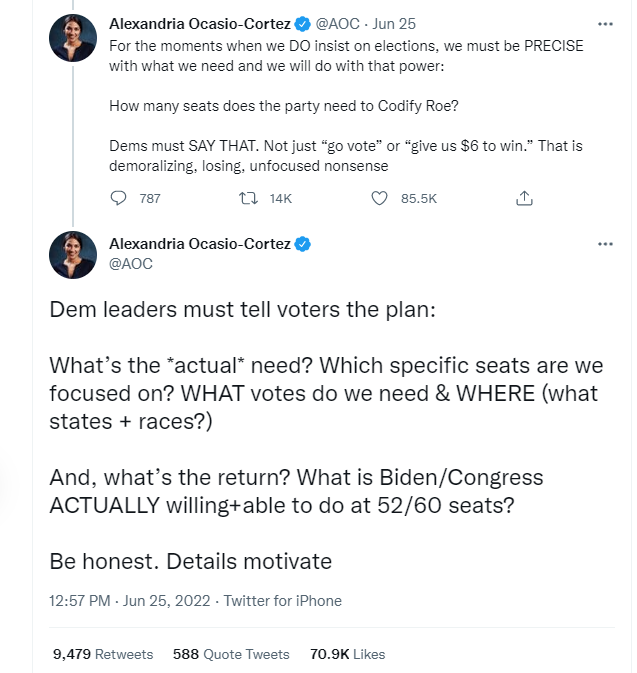The height and width of the screenshot is (673, 637).
Task: View the 70.9K Likes list
Action: point(347,654)
